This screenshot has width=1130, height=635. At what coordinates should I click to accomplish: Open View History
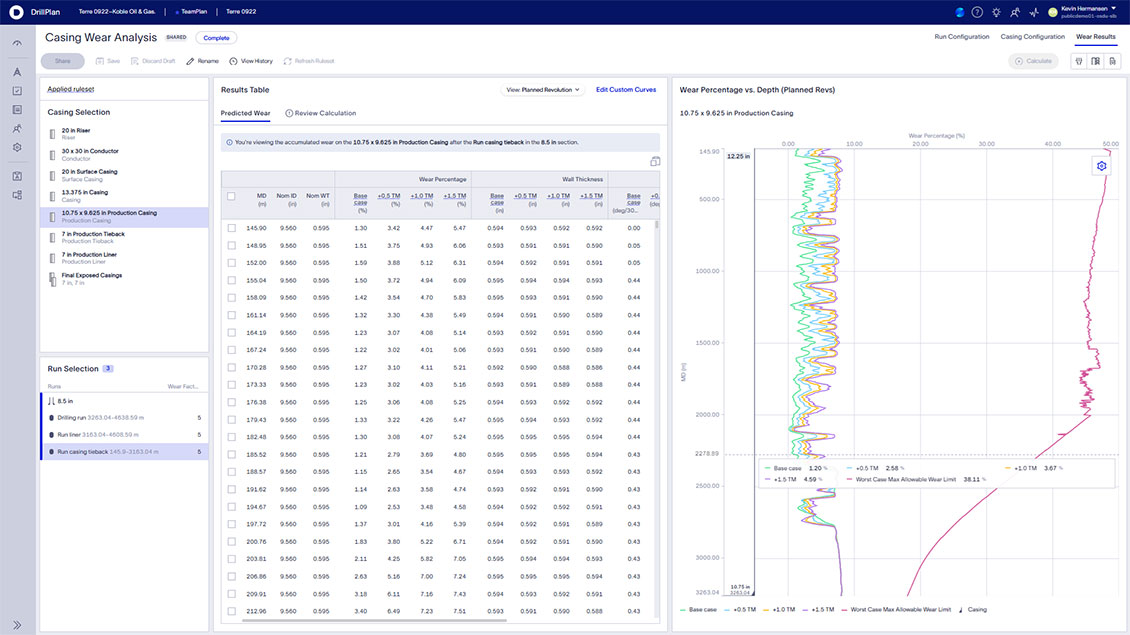click(251, 61)
